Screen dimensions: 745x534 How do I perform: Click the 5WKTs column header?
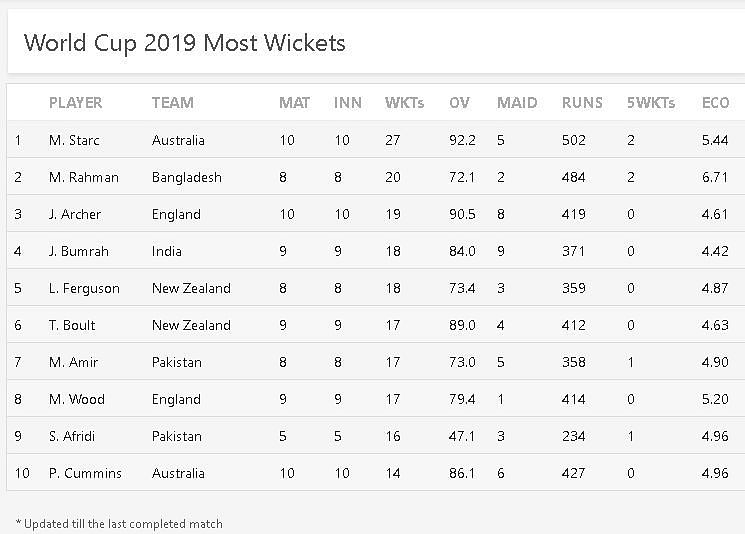[651, 103]
